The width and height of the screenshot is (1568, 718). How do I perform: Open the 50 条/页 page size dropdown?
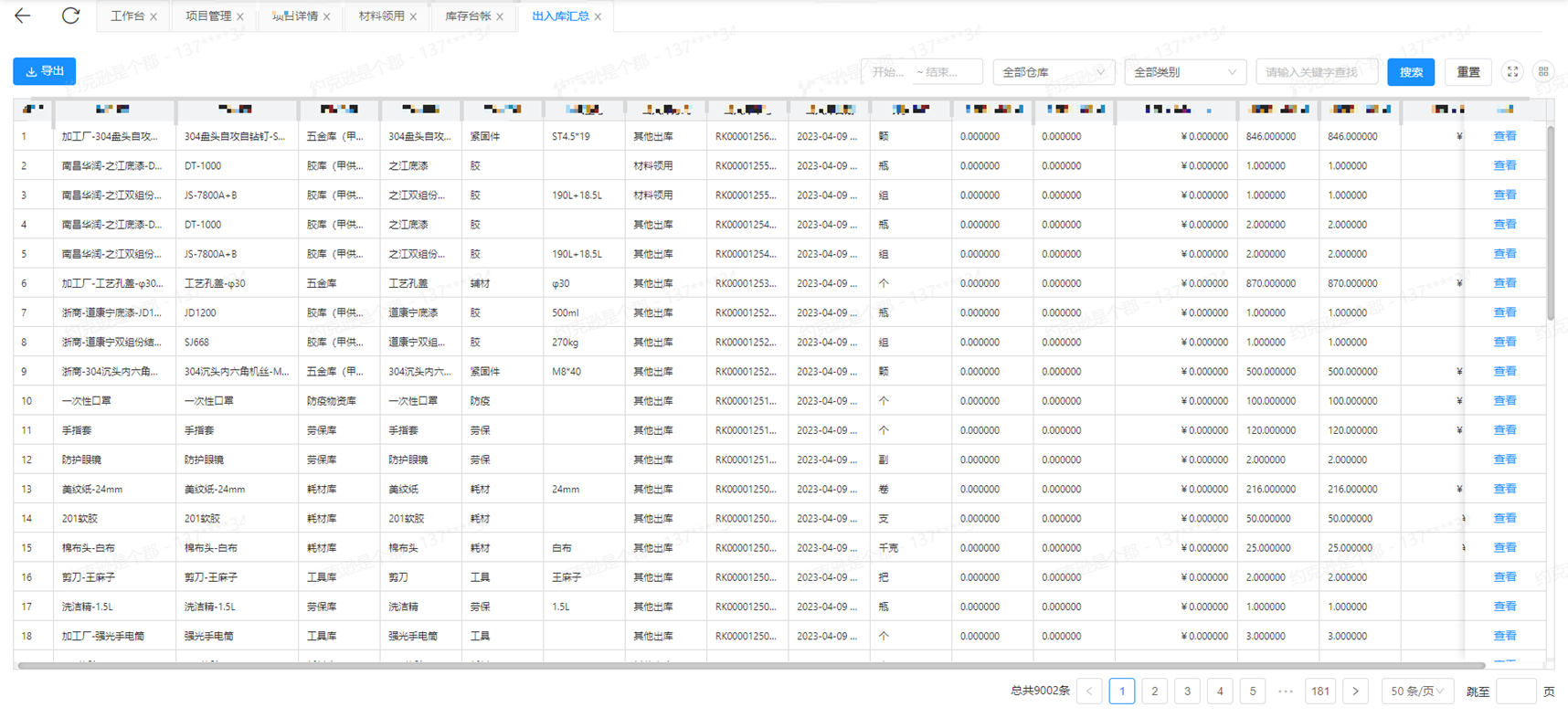coord(1417,692)
